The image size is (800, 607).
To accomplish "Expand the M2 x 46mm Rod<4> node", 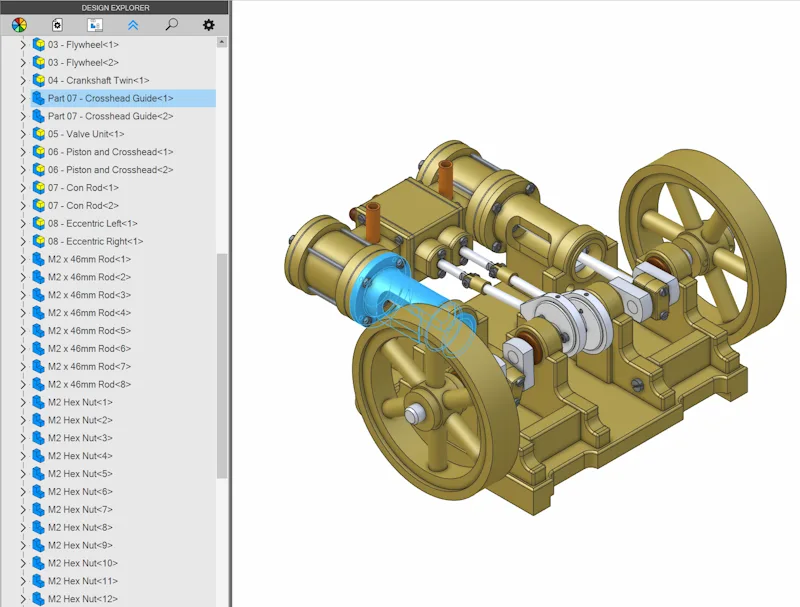I will point(23,313).
